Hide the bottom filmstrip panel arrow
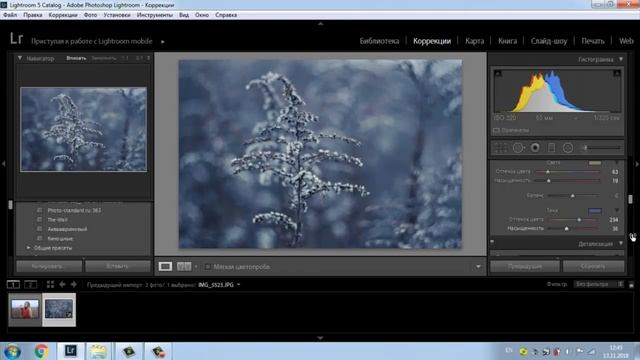The height and width of the screenshot is (360, 640). (320, 338)
